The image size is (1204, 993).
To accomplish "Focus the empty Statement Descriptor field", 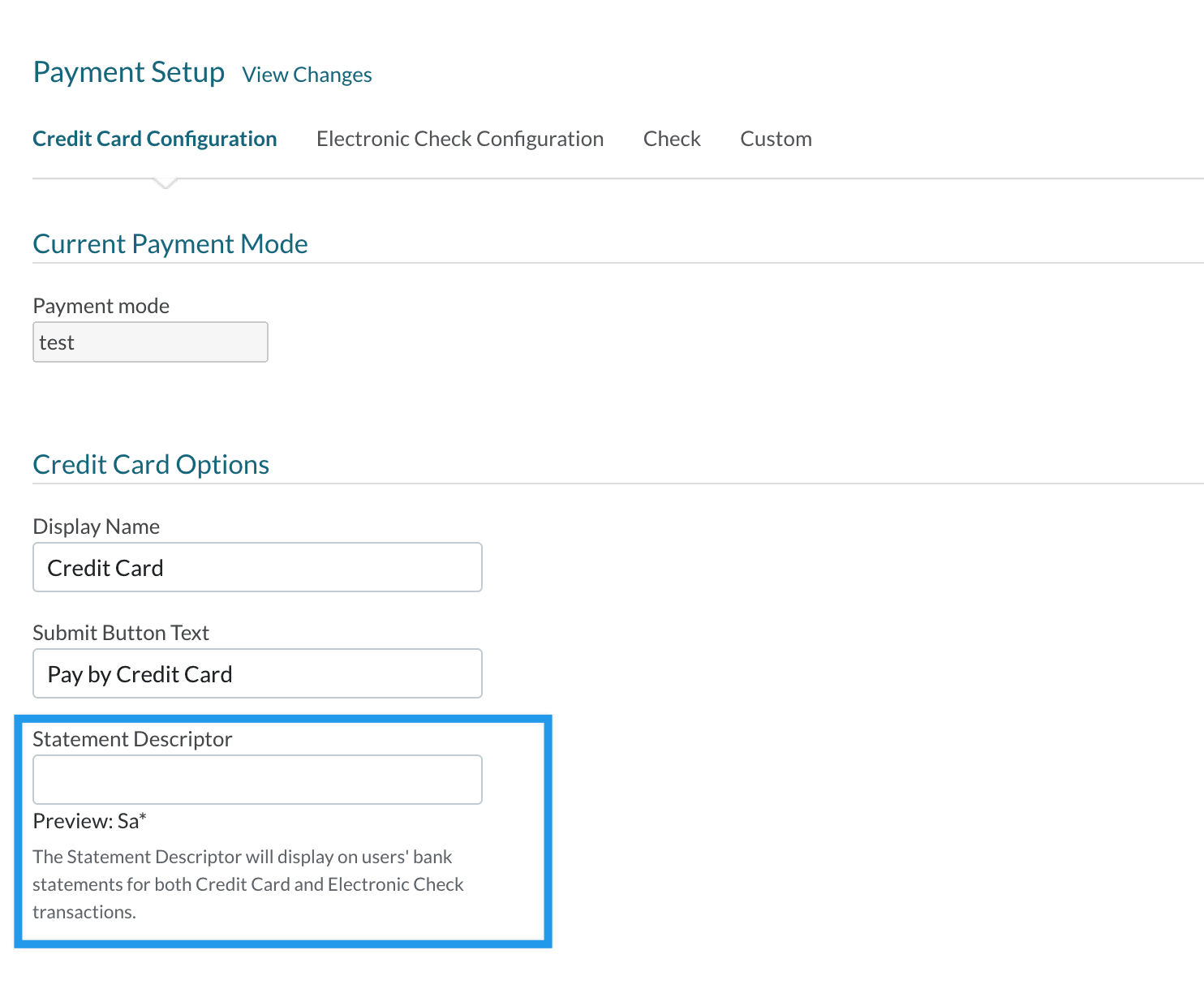I will click(x=257, y=780).
